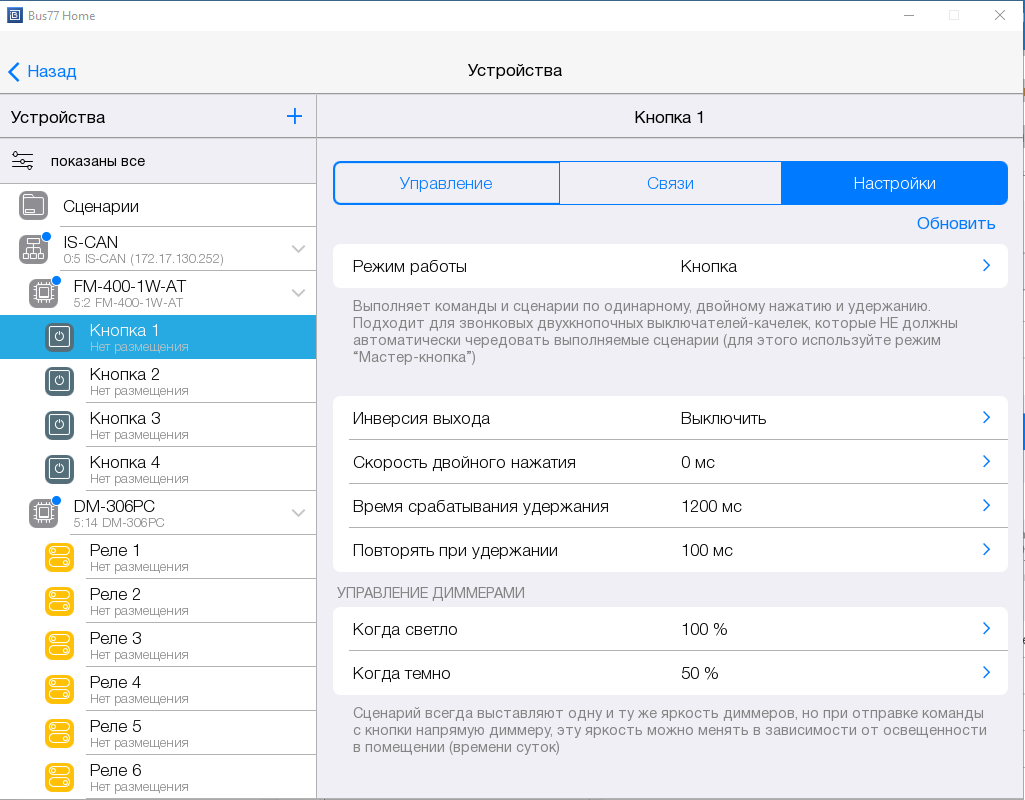Screen dimensions: 1025x800
Task: Go back using the Назад button
Action: tap(42, 71)
